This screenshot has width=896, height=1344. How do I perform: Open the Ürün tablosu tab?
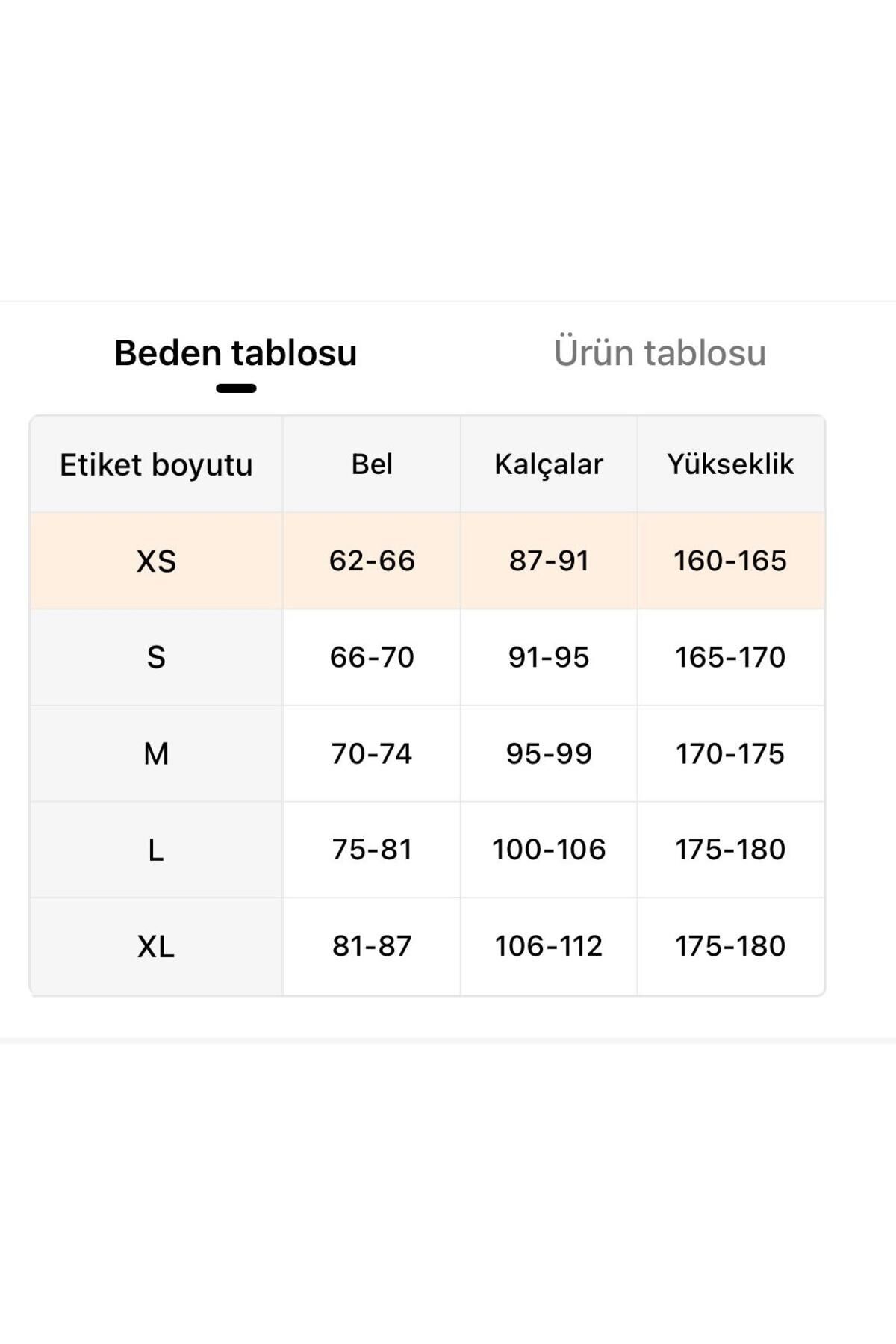(659, 353)
